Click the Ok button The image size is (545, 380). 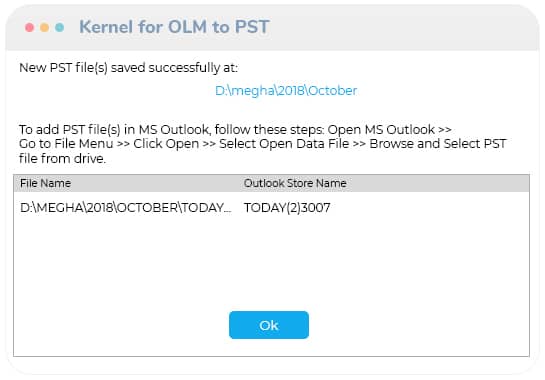click(269, 325)
